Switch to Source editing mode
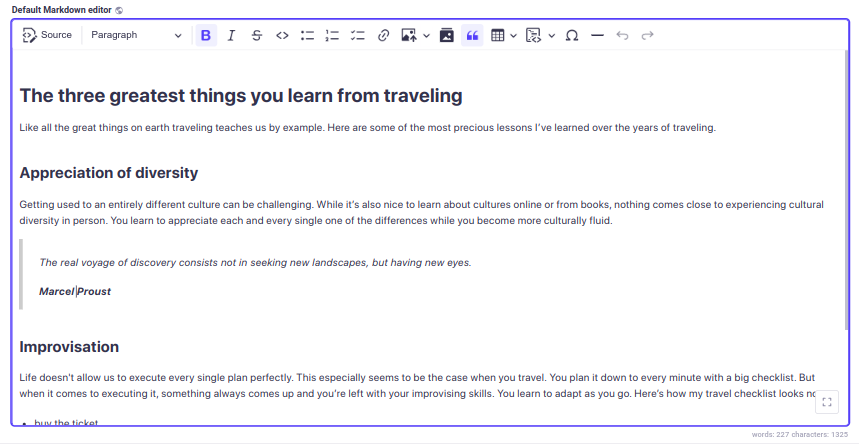The height and width of the screenshot is (444, 859). coord(47,35)
